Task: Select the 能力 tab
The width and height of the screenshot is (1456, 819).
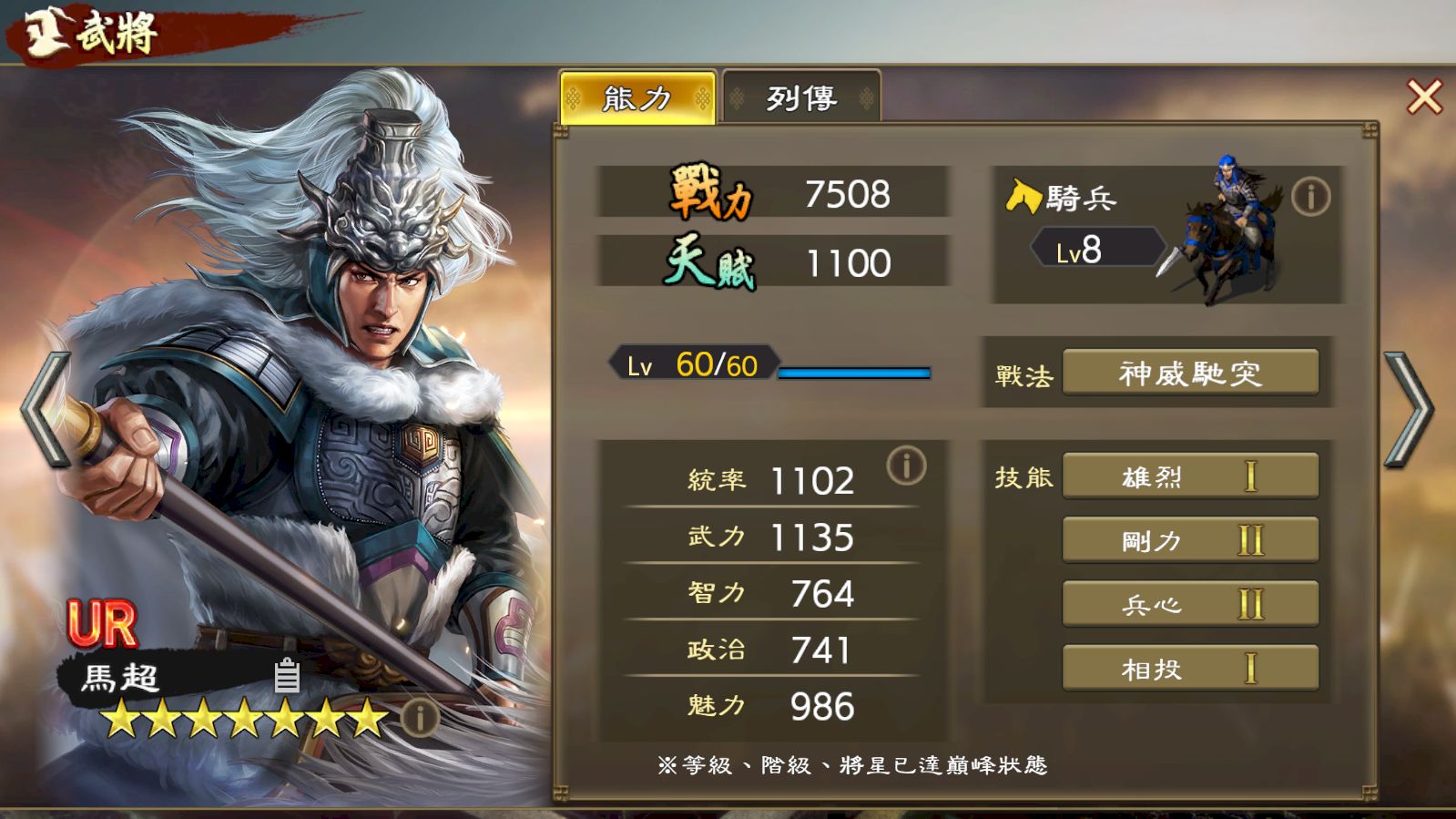Action: click(x=637, y=97)
